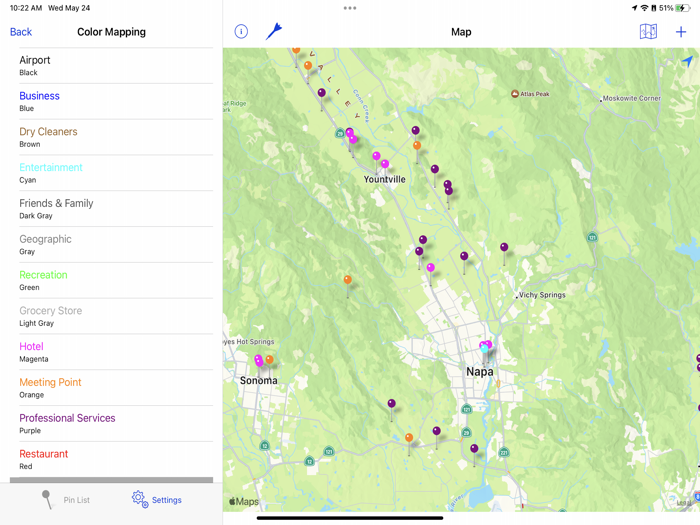The width and height of the screenshot is (700, 525).
Task: Tap the Sonoma city label
Action: [x=258, y=380]
